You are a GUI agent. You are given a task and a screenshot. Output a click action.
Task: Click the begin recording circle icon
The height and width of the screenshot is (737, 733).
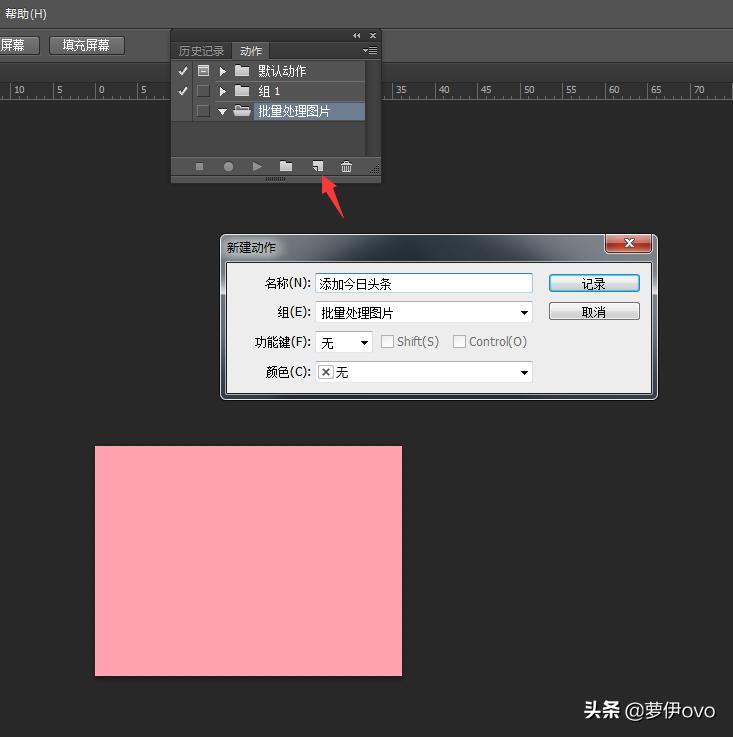tap(228, 167)
